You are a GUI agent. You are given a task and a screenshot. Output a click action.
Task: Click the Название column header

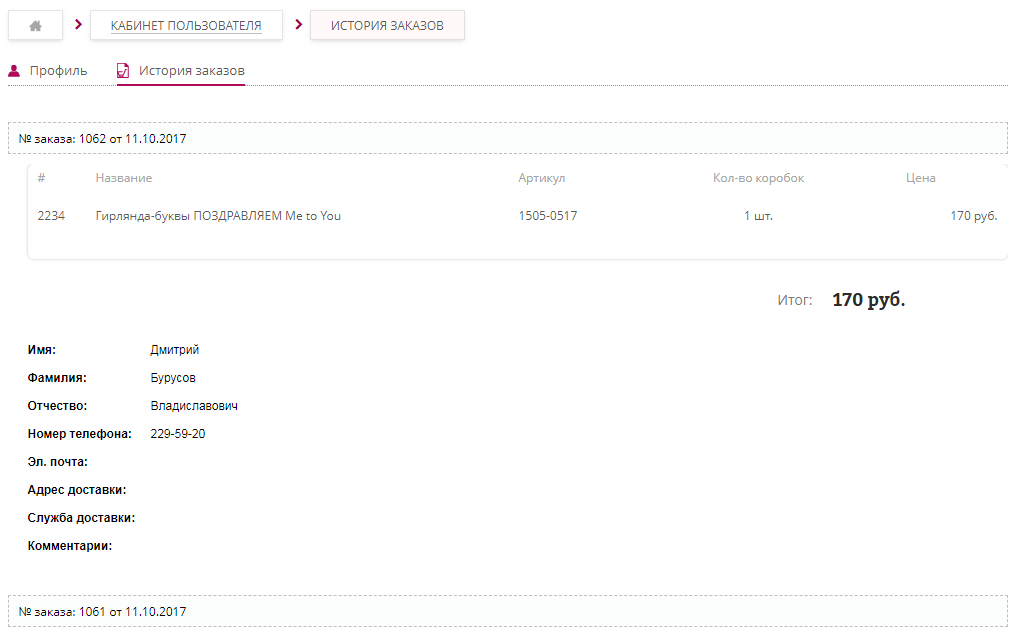coord(124,178)
